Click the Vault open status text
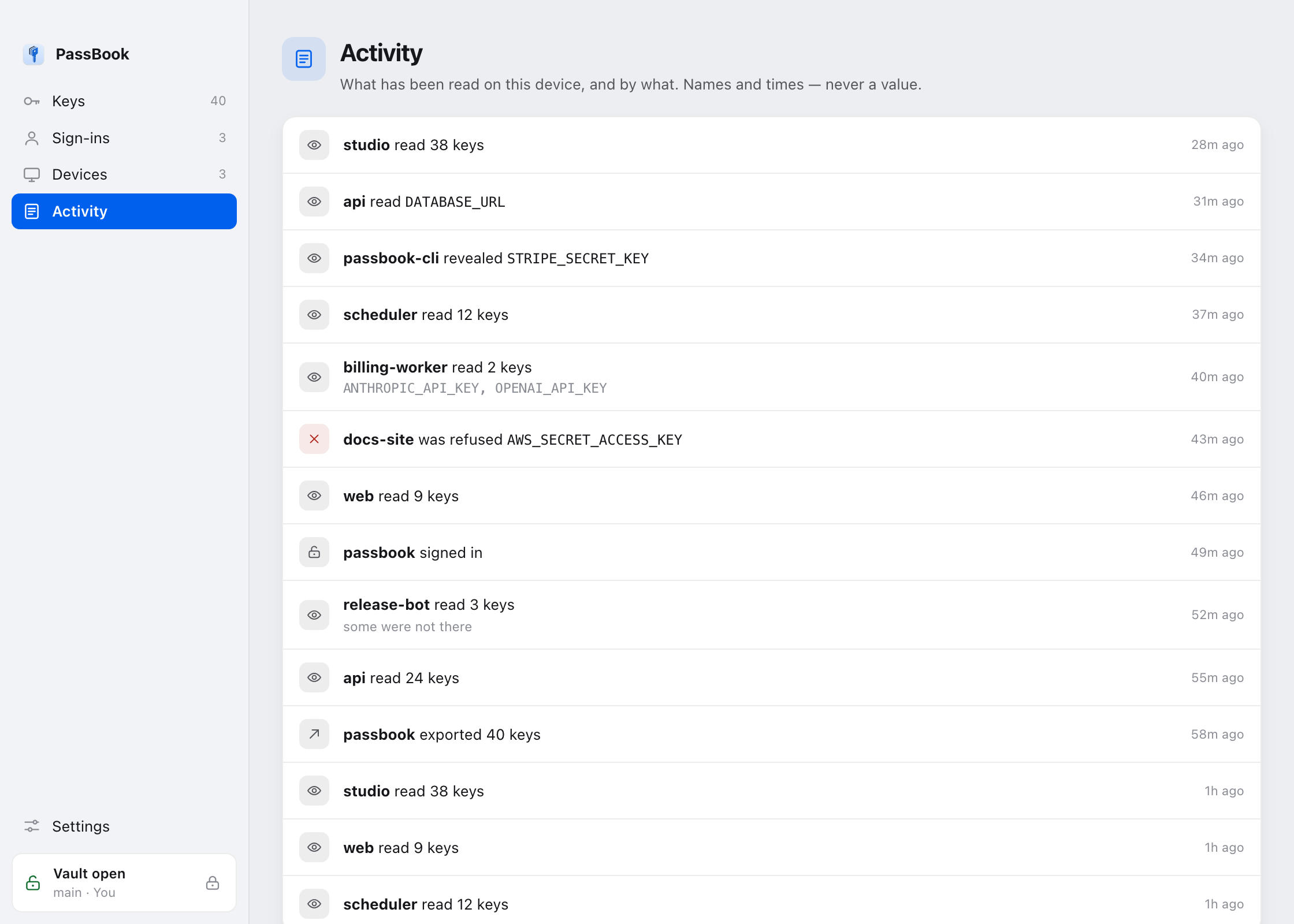This screenshot has width=1294, height=924. pyautogui.click(x=89, y=874)
